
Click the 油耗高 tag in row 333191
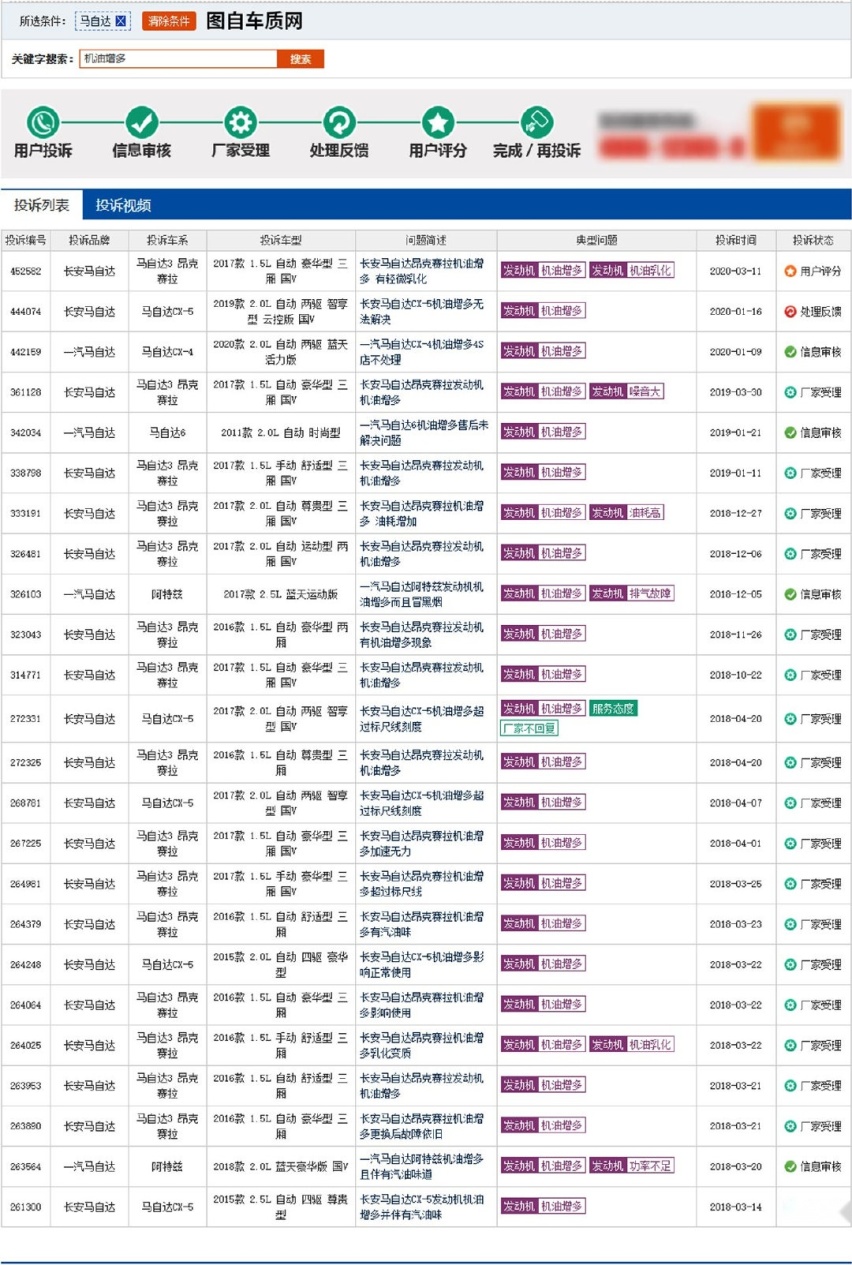coord(645,512)
